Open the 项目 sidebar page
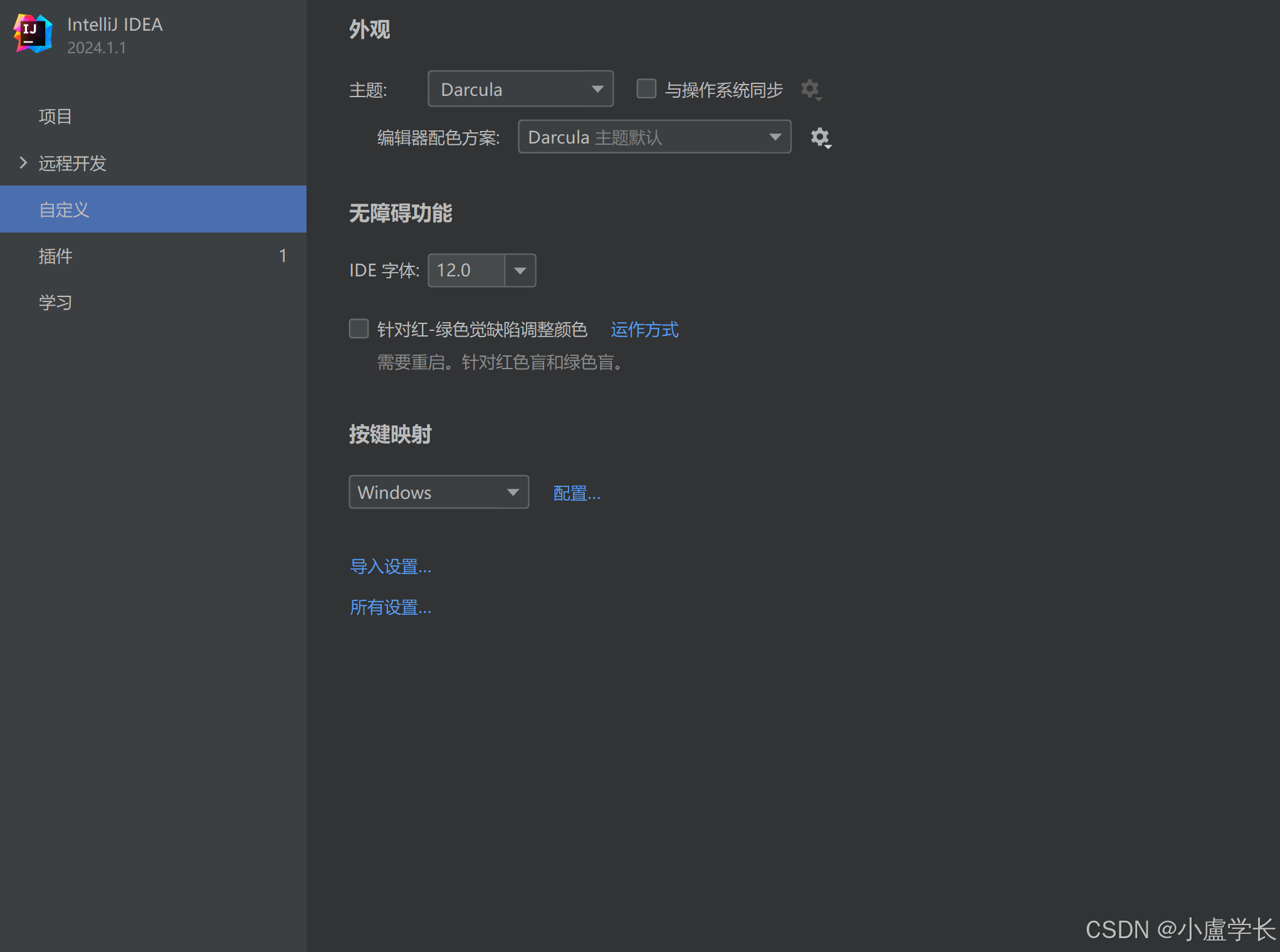The height and width of the screenshot is (952, 1280). [x=55, y=116]
